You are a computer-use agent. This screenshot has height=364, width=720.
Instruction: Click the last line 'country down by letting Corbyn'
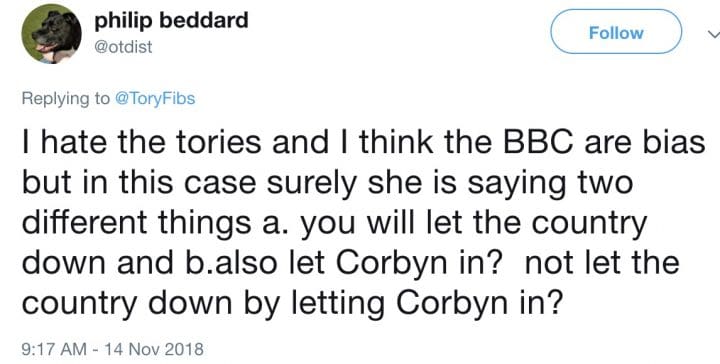click(292, 303)
